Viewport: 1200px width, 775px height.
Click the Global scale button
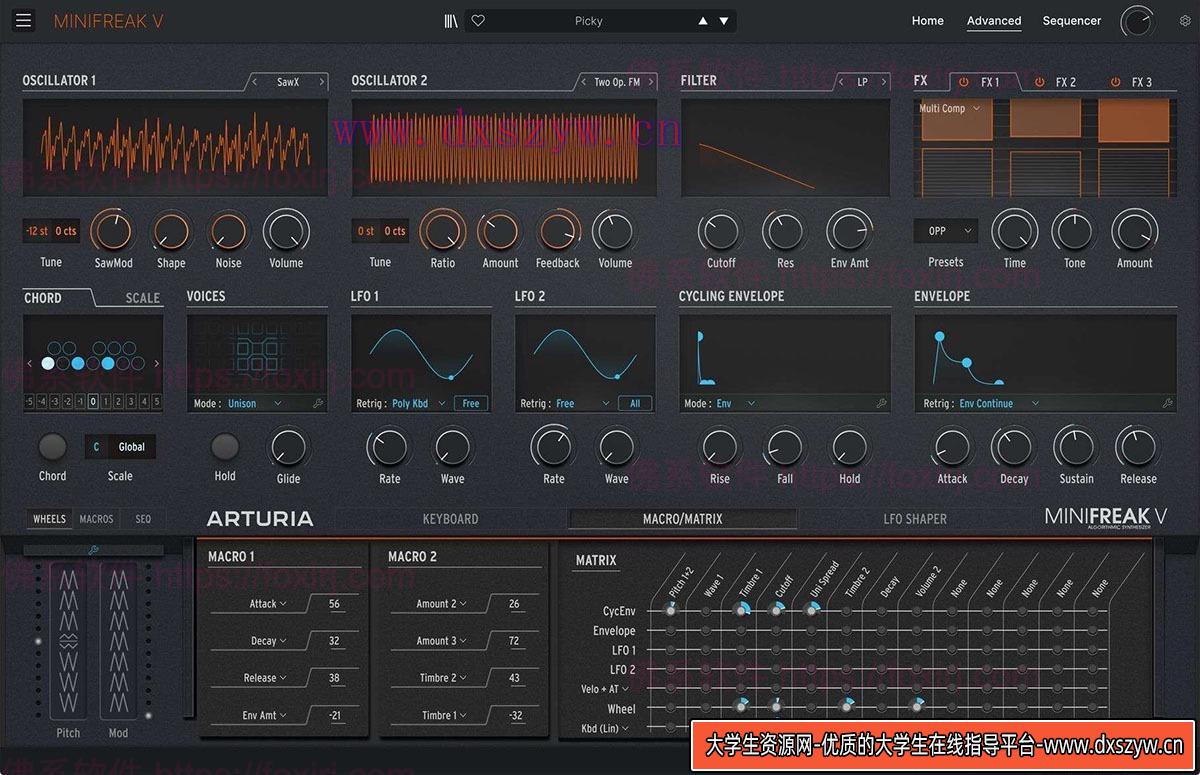[132, 447]
